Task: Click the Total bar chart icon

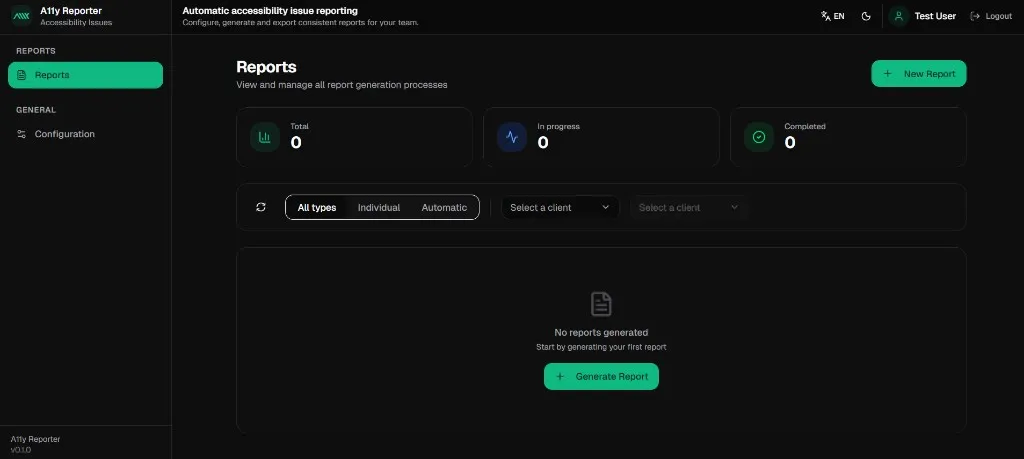Action: click(x=265, y=137)
